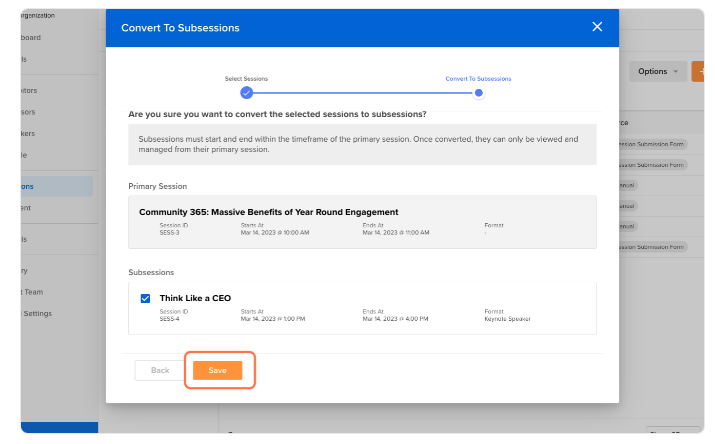This screenshot has height=444, width=715.
Task: Click the Options dropdown arrow
Action: tap(676, 72)
